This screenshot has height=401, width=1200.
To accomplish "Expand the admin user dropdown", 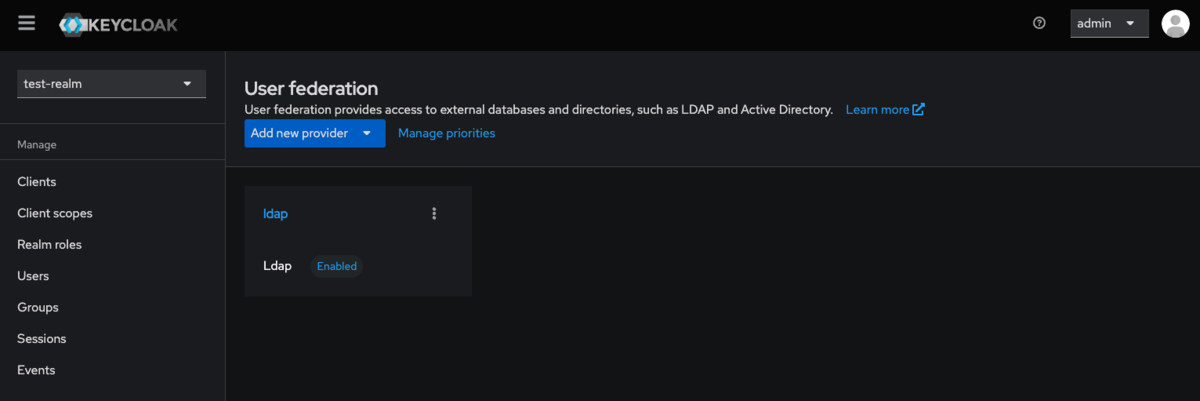I will click(1109, 23).
